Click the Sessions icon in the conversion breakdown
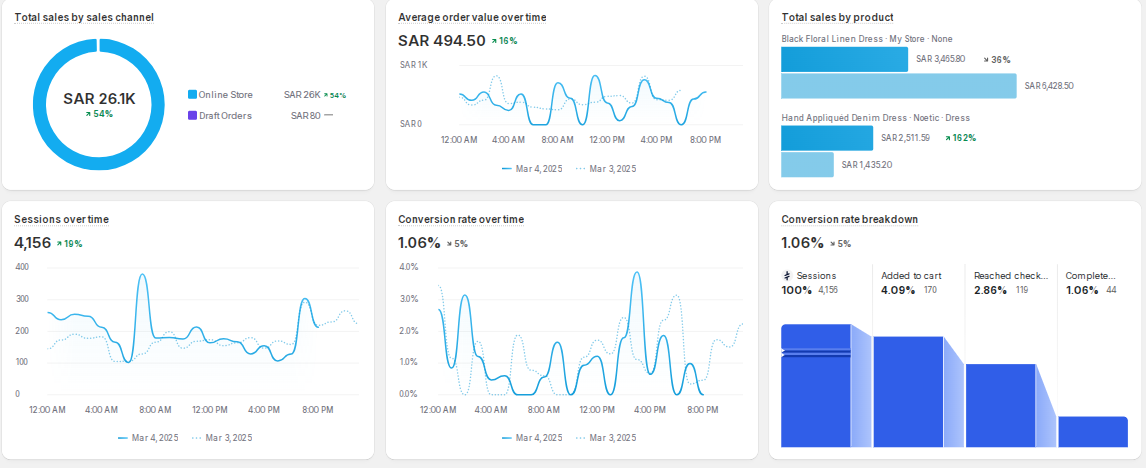 coord(786,276)
